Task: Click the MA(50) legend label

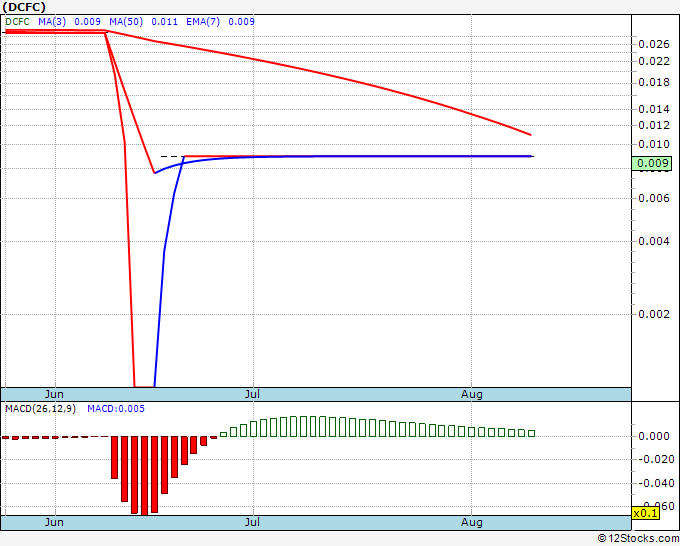Action: 126,22
